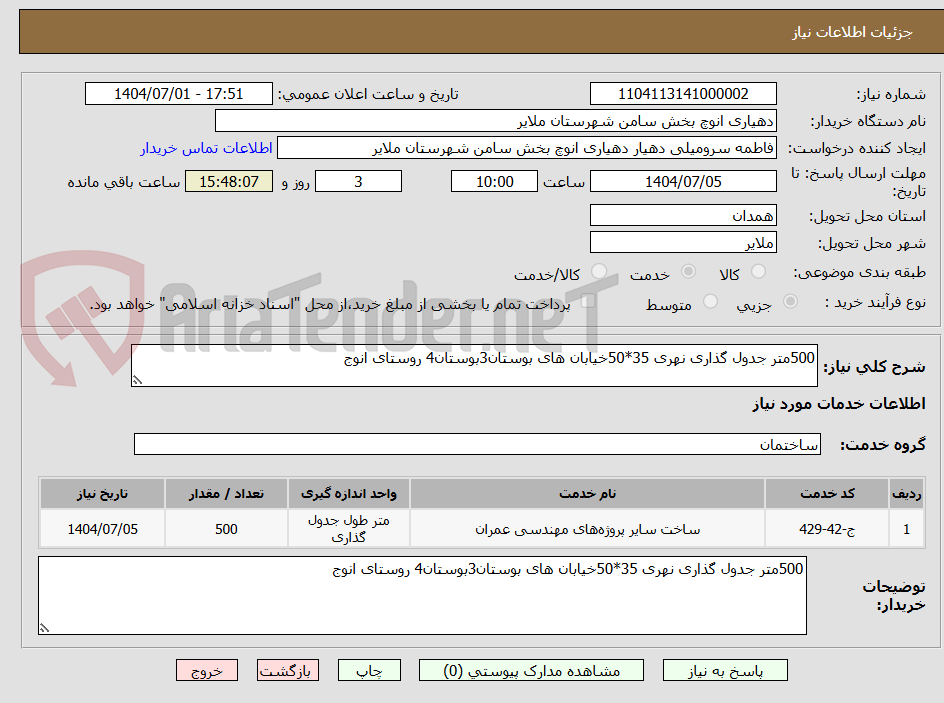The image size is (944, 703).
Task: Click the delivery province field همدان
Action: [683, 214]
